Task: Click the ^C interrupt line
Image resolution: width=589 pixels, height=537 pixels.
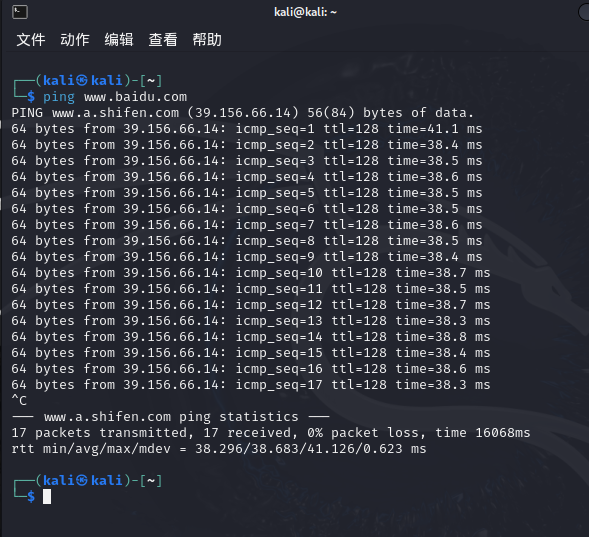Action: click(19, 401)
